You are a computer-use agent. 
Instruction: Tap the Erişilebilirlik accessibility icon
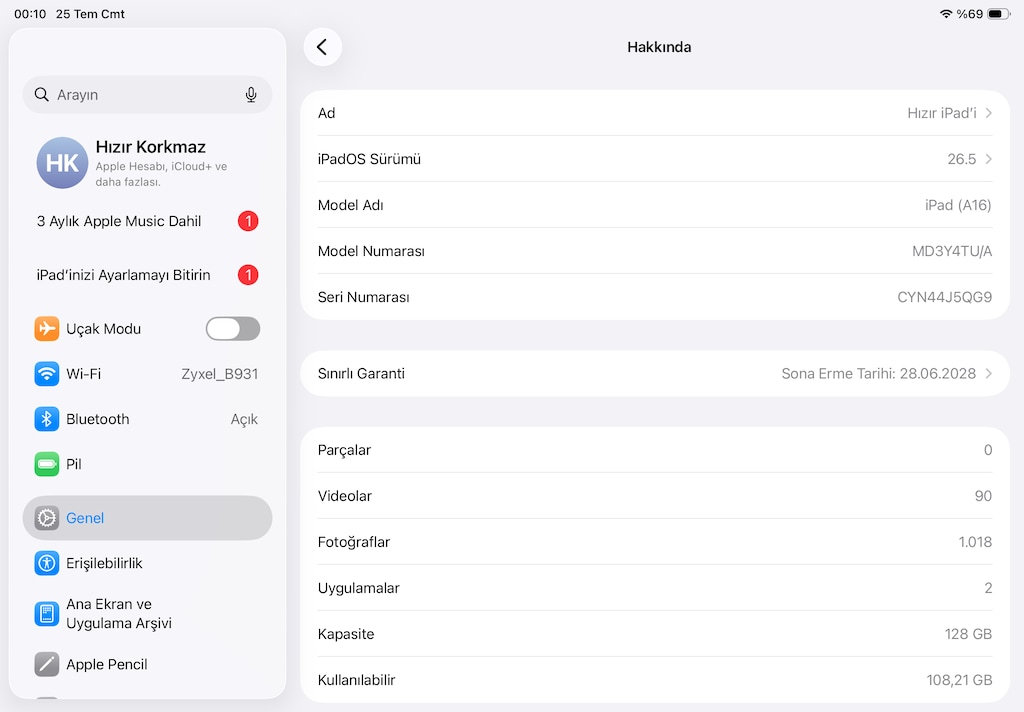46,563
